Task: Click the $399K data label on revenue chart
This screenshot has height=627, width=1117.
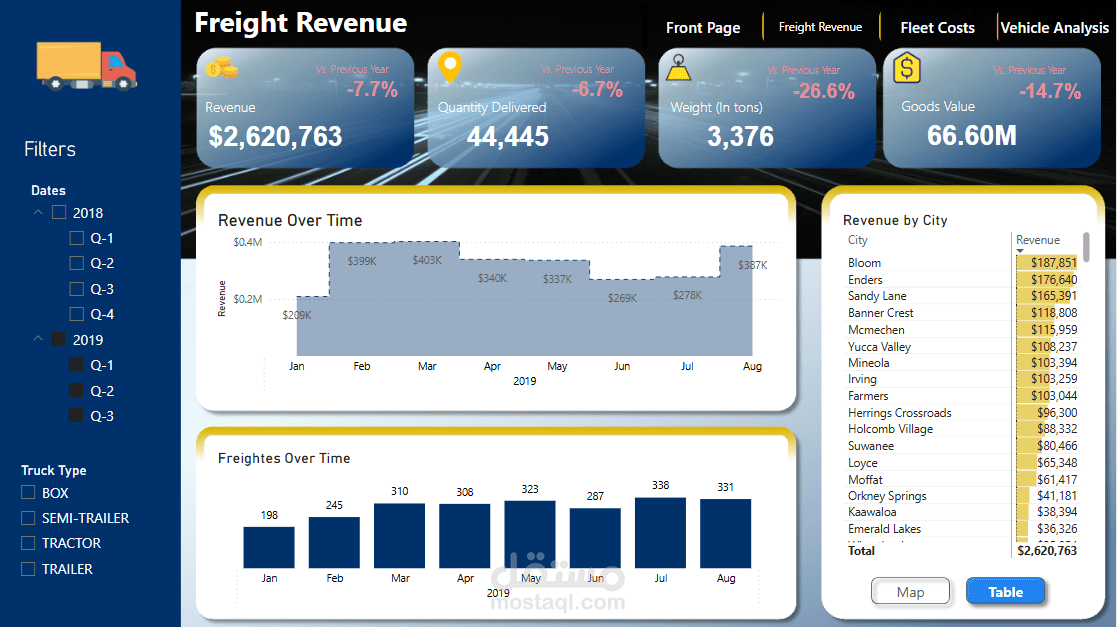Action: pyautogui.click(x=362, y=261)
